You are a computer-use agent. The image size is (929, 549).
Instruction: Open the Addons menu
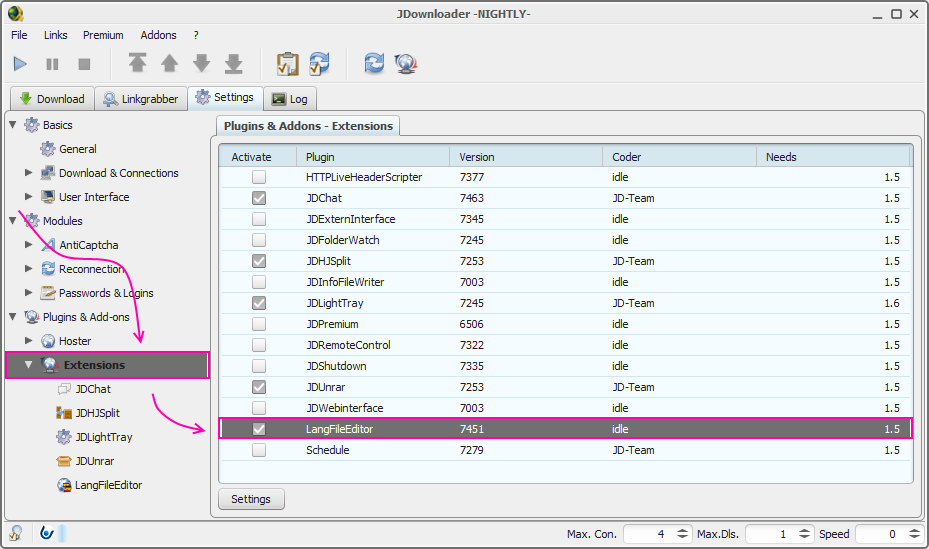158,35
